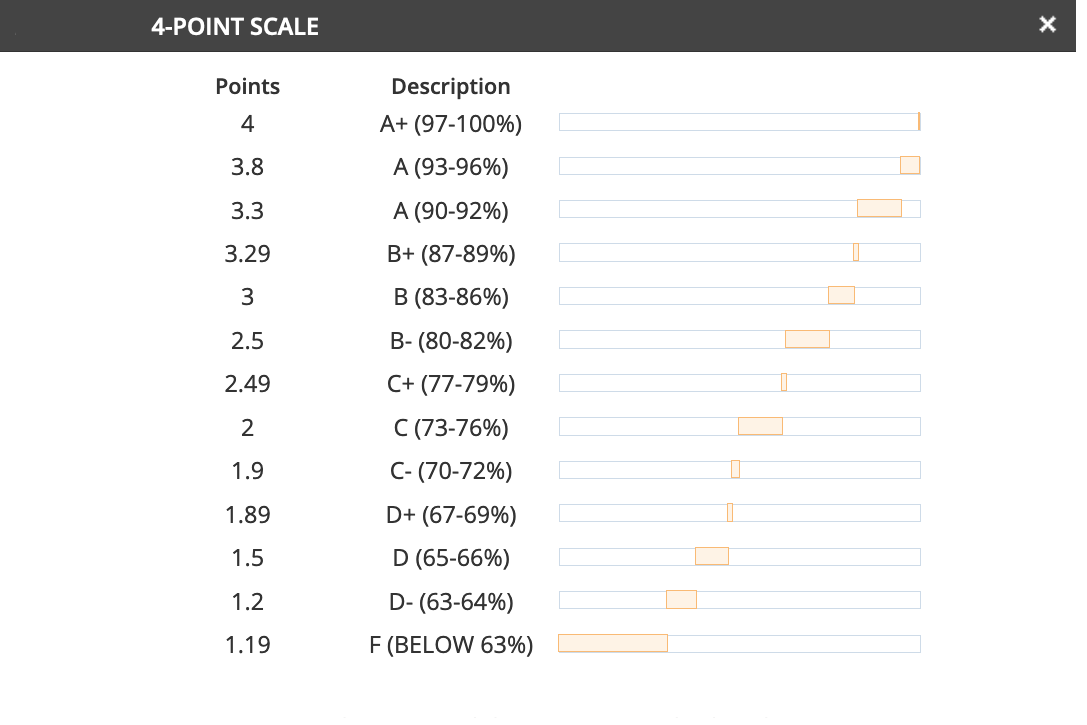Click the F (BELOW 63%) range bar
Image resolution: width=1087 pixels, height=725 pixels.
739,644
